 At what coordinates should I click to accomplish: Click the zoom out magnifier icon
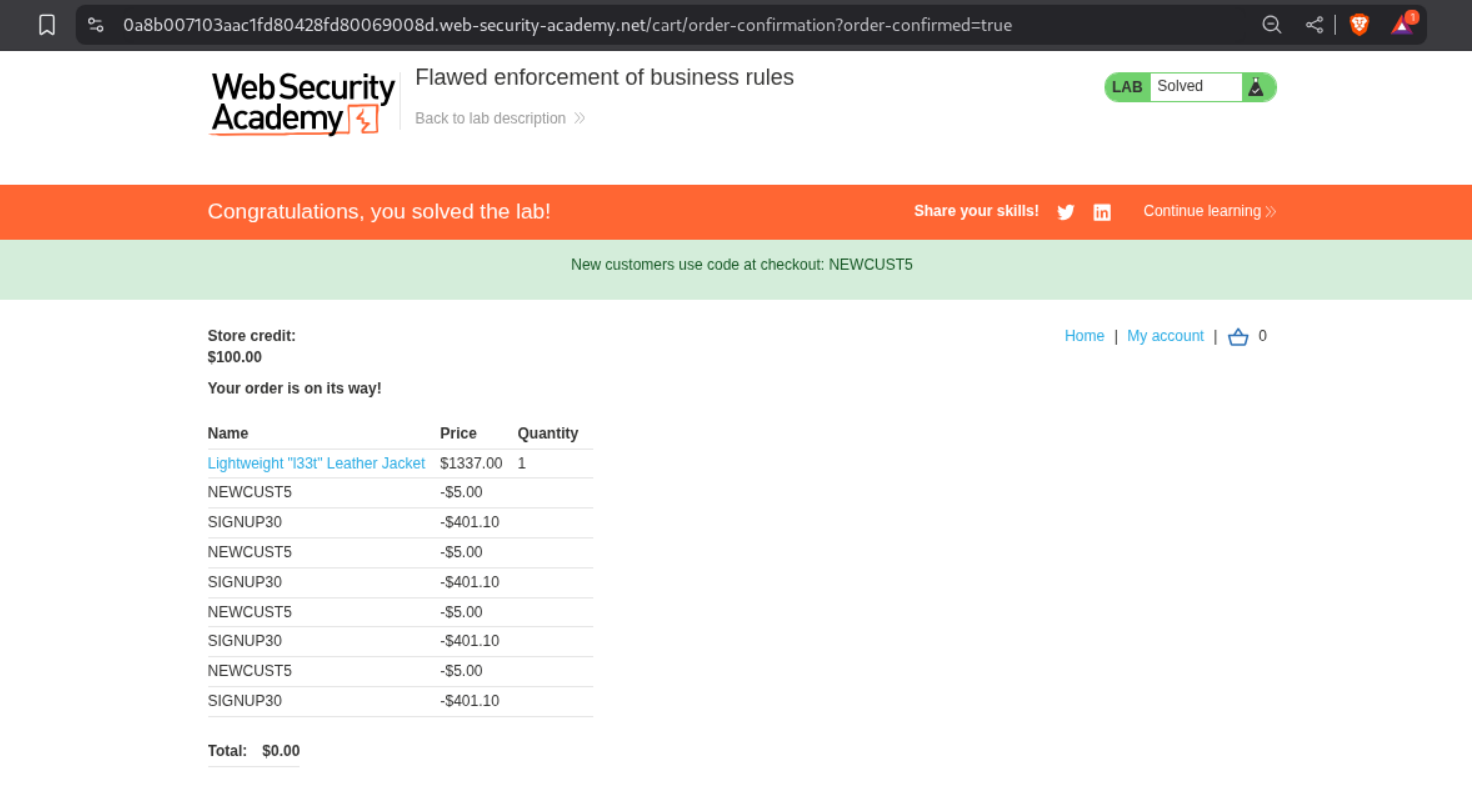tap(1271, 25)
